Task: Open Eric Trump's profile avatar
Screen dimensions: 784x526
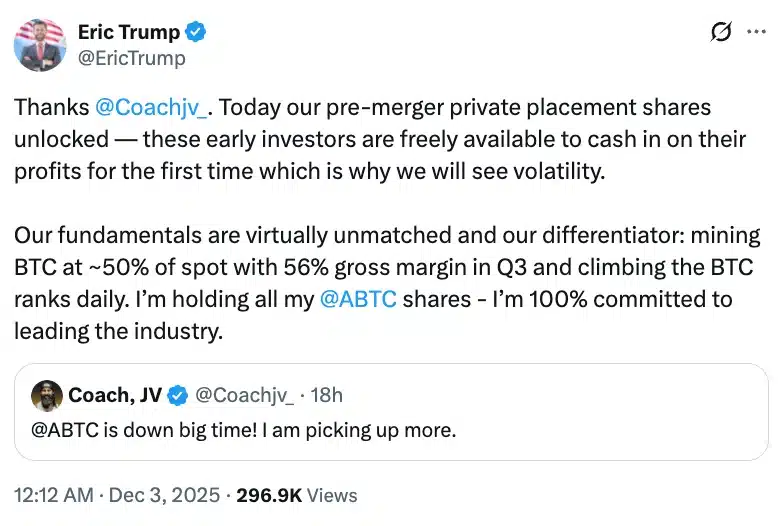Action: coord(40,45)
